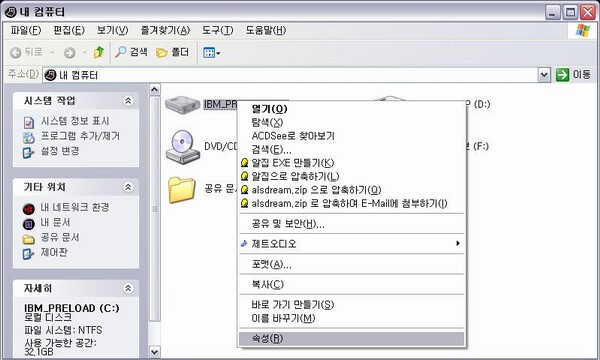Click the 공유 문서 link in sidebar
Viewport: 600px width, 360px height.
(60, 237)
